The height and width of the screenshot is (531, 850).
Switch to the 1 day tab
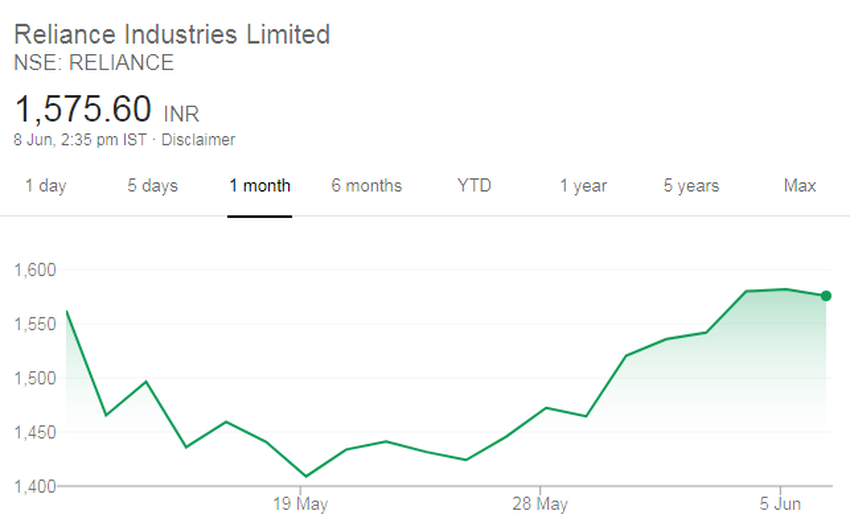(x=46, y=186)
